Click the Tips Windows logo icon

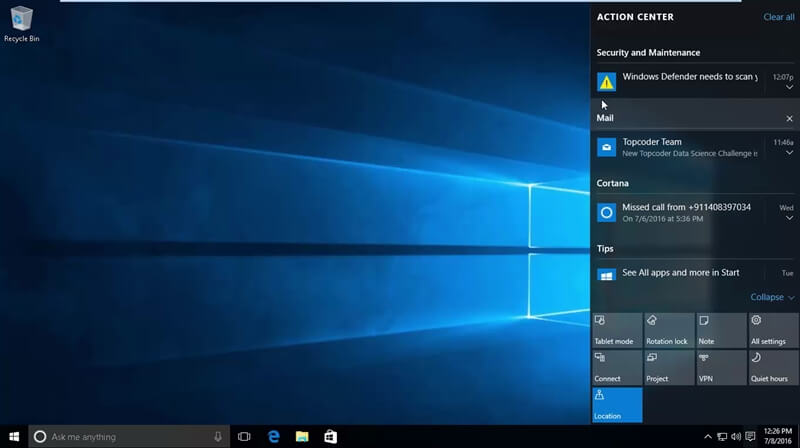607,276
